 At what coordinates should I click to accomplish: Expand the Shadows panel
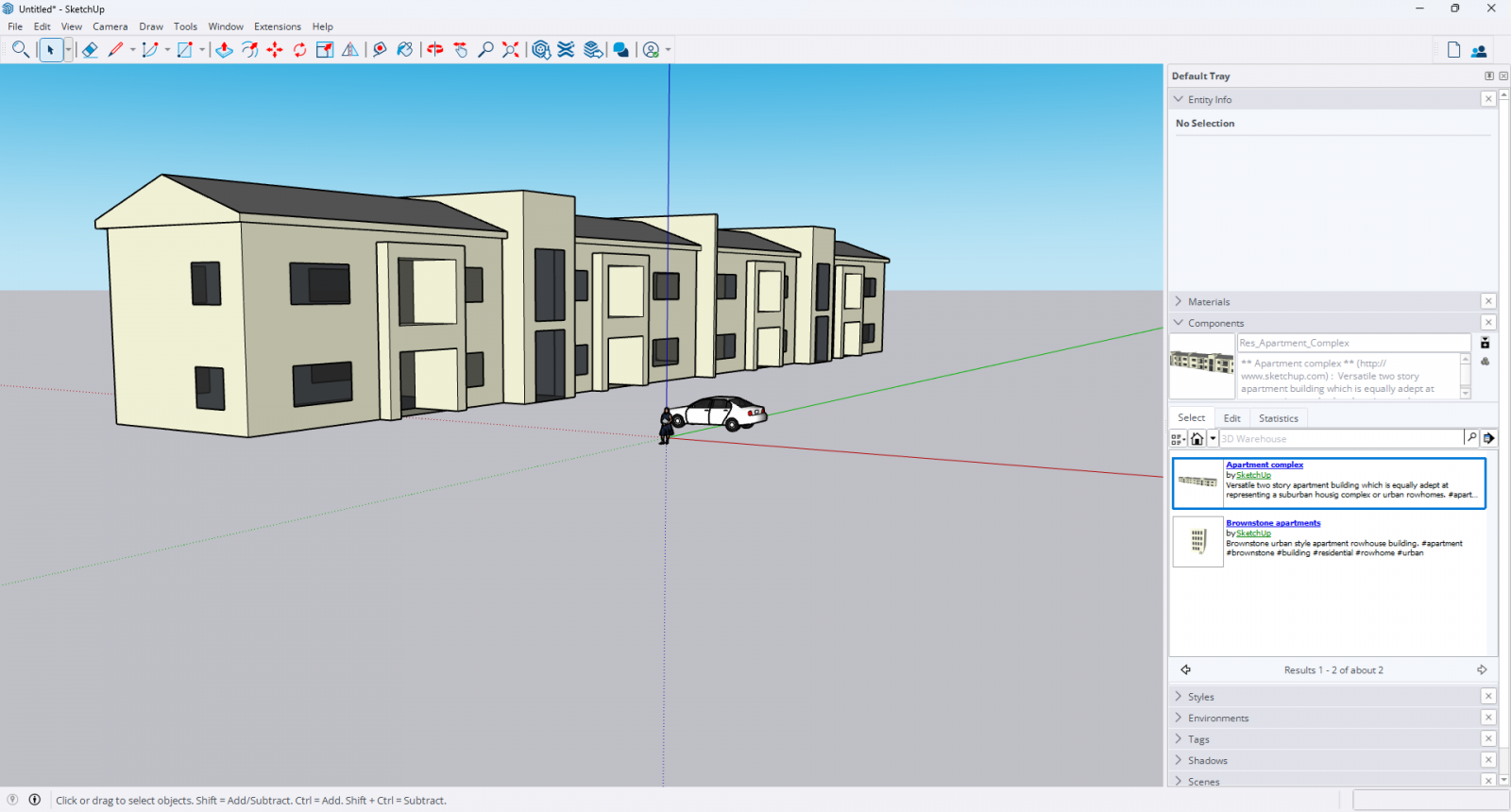pyautogui.click(x=1207, y=760)
